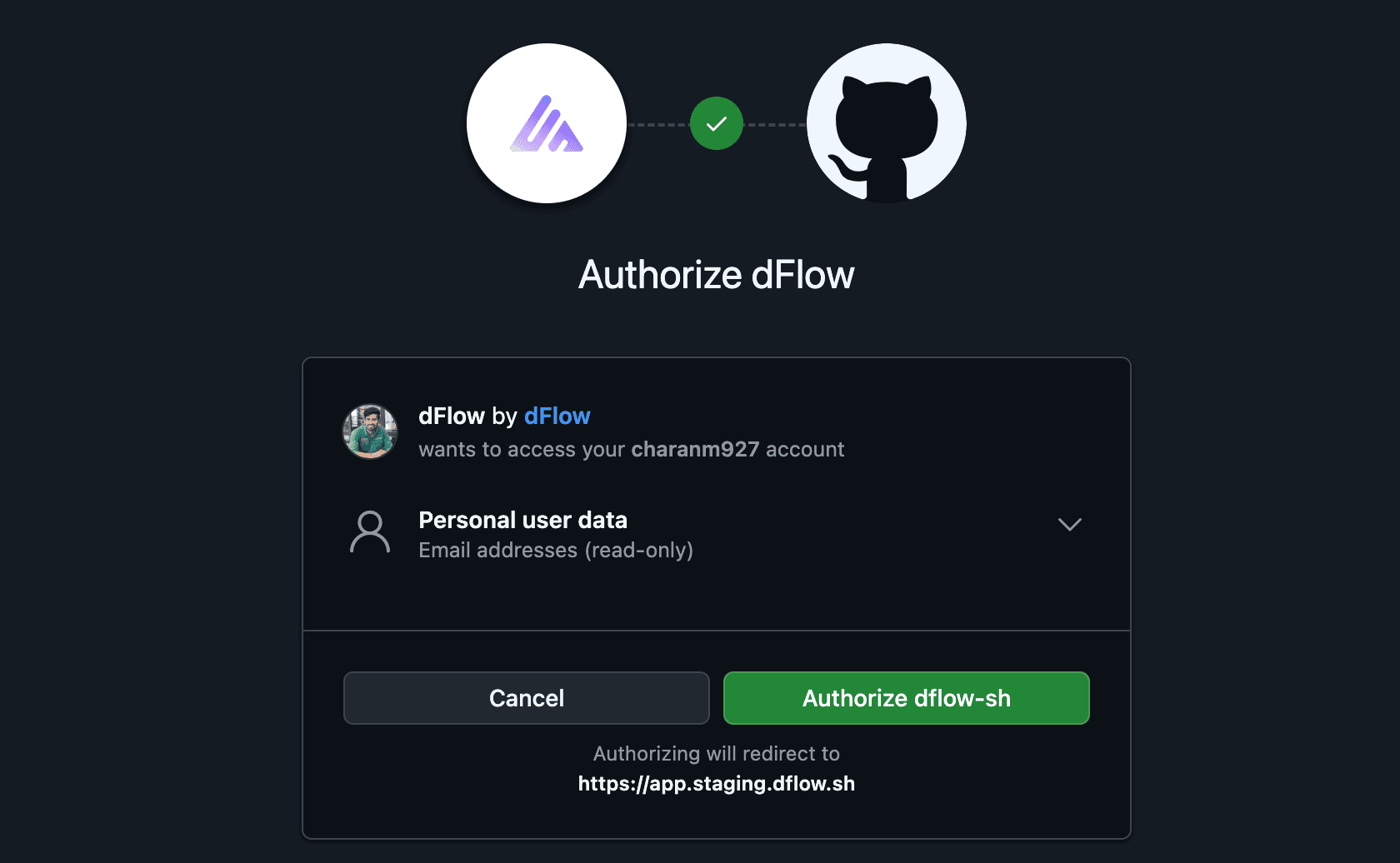This screenshot has height=863, width=1400.
Task: Click the https://app.staging.dflow.sh redirect URL
Action: (717, 784)
